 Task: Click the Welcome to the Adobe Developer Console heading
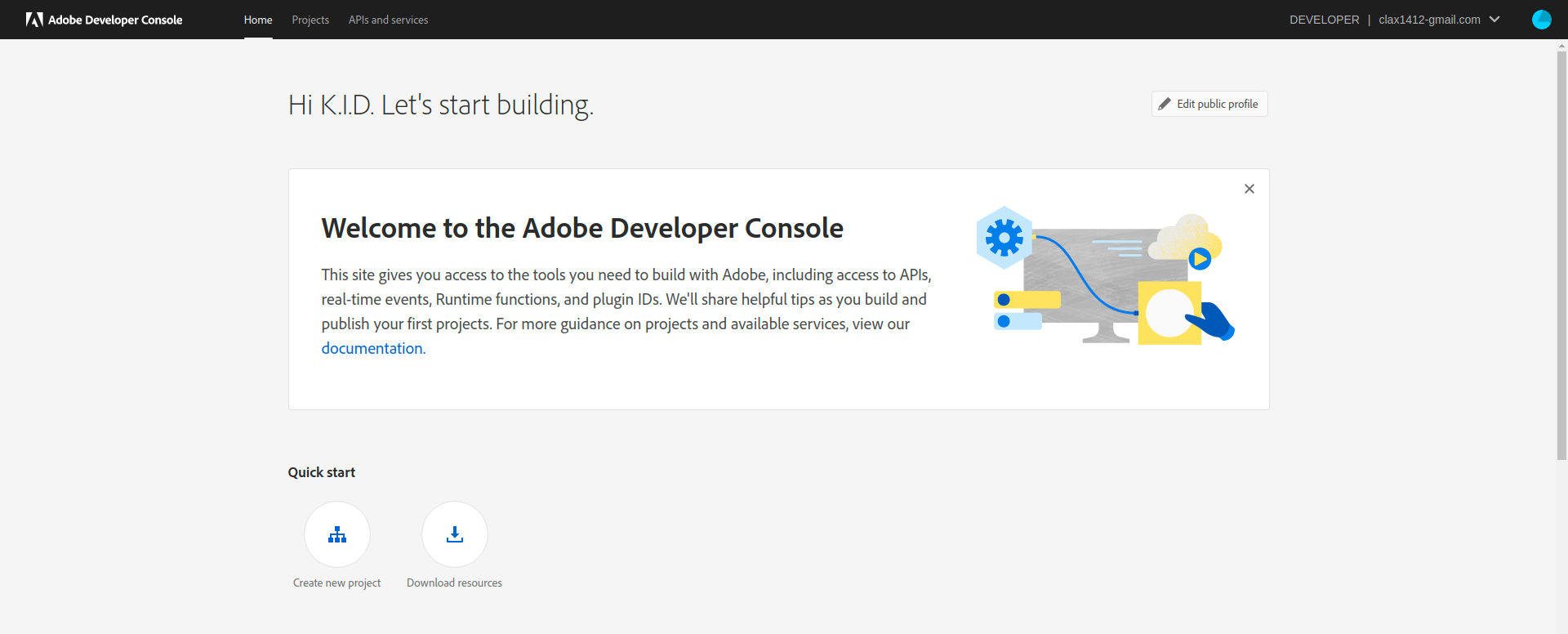(582, 228)
